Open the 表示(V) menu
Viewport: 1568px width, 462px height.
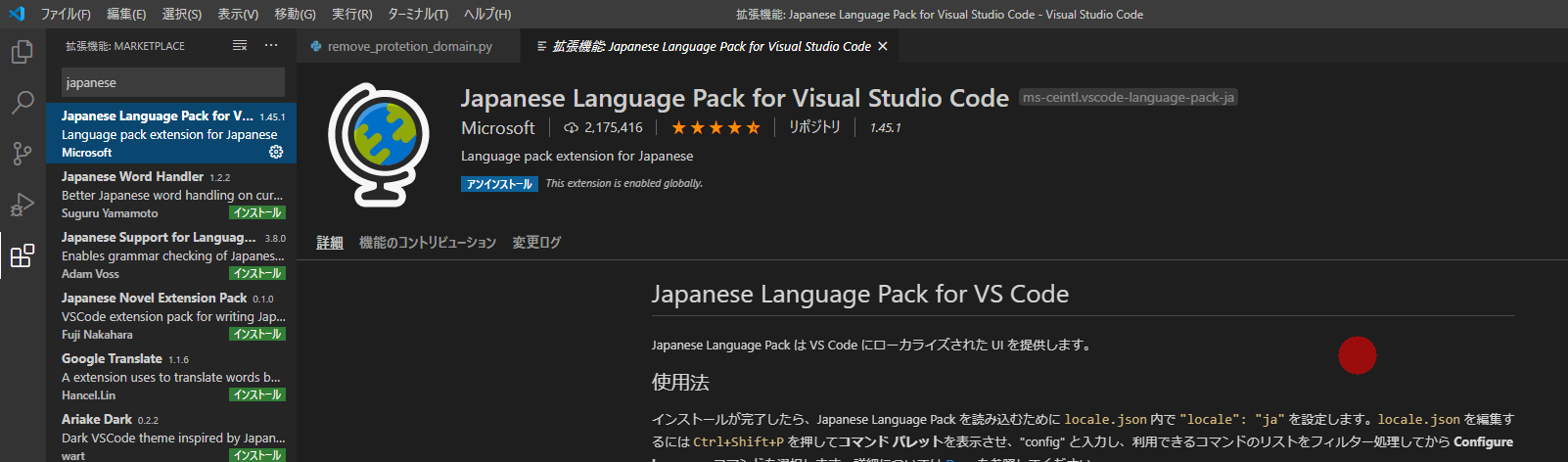[x=238, y=14]
